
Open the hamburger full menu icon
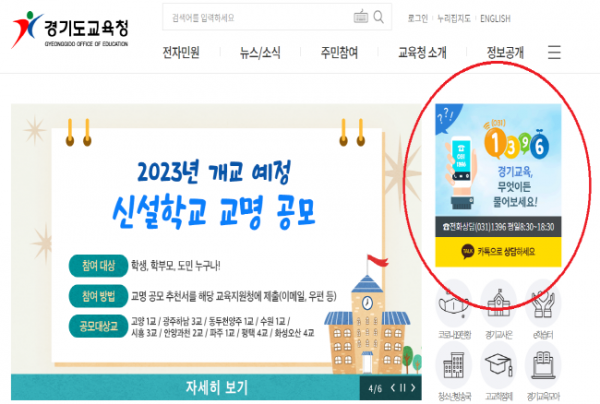point(554,52)
